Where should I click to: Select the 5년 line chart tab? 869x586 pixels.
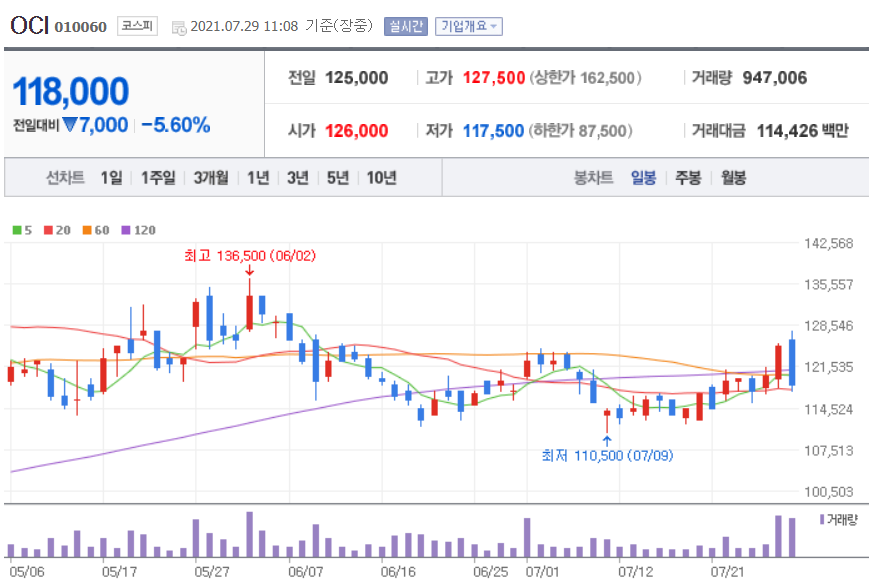[x=338, y=178]
